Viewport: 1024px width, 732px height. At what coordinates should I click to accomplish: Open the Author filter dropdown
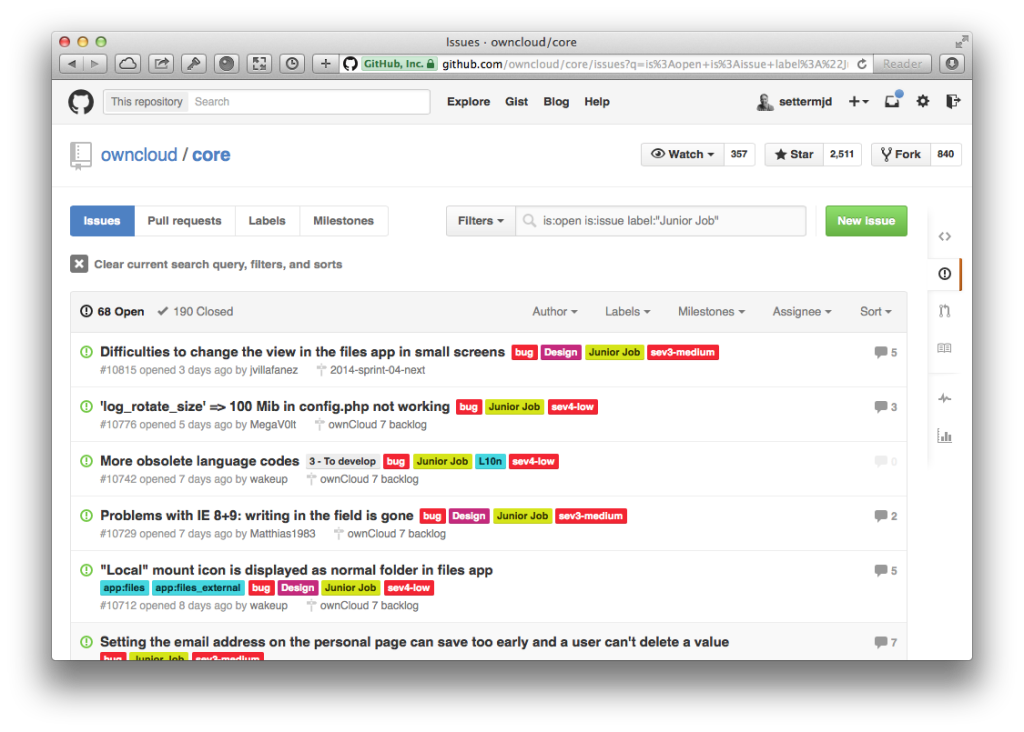(554, 311)
